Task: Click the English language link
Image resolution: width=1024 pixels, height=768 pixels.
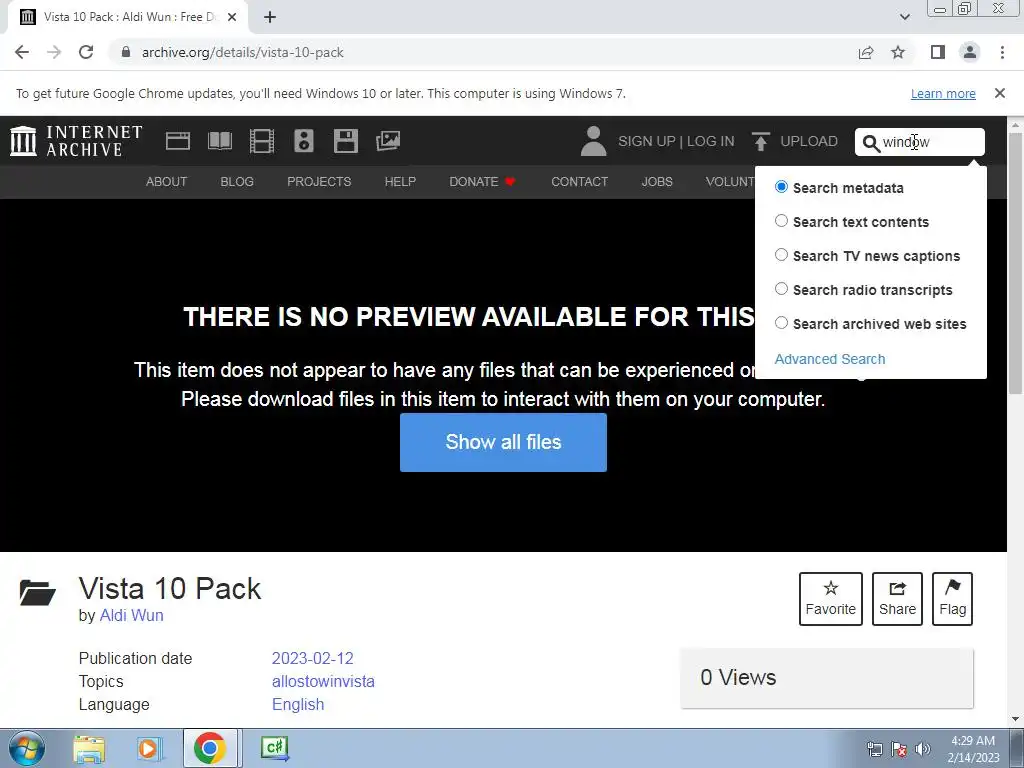Action: pyautogui.click(x=298, y=704)
